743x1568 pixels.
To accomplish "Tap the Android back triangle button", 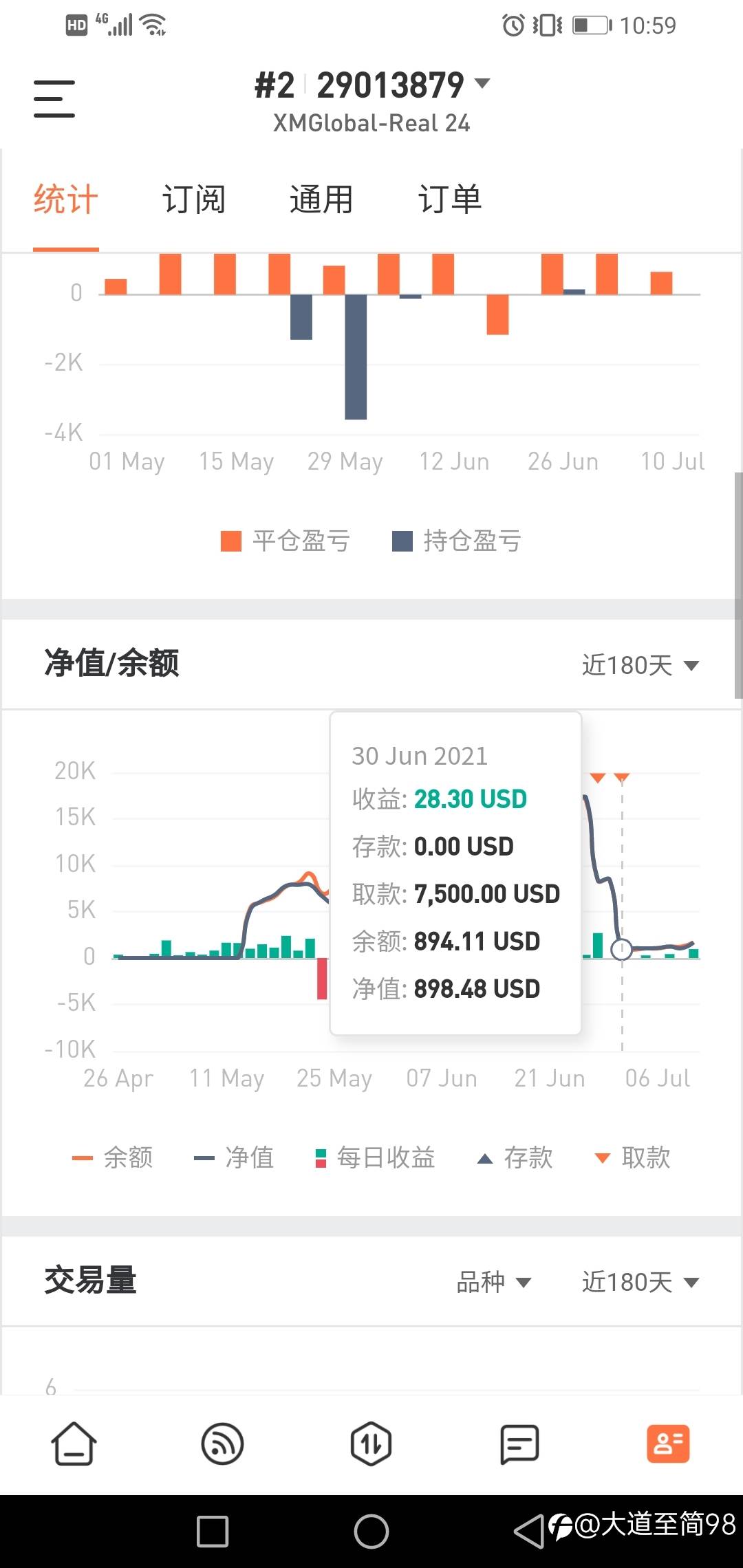I will point(528,1532).
